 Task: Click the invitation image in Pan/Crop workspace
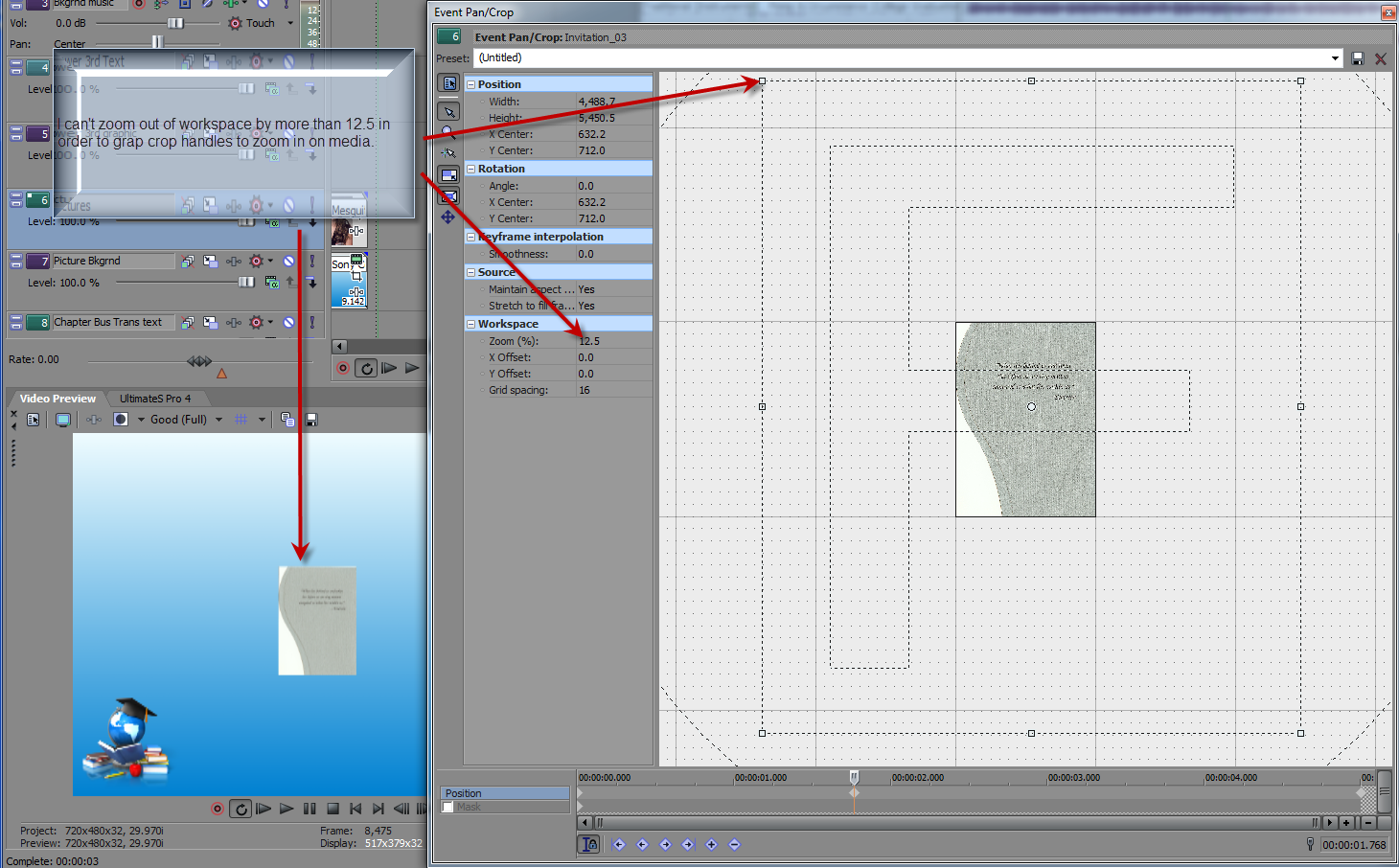pyautogui.click(x=1025, y=420)
